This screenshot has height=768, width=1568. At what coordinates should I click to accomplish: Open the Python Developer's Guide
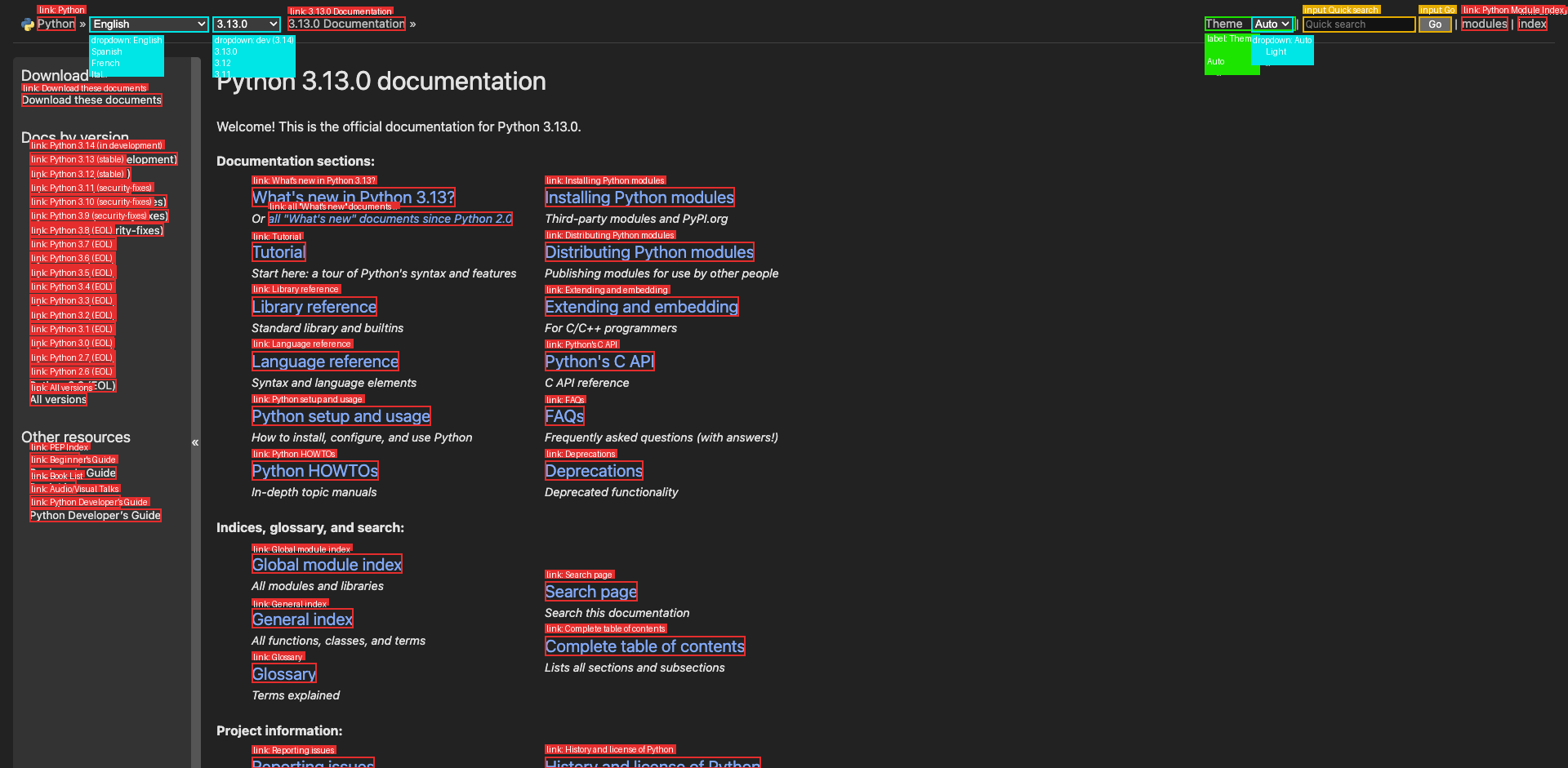[95, 515]
